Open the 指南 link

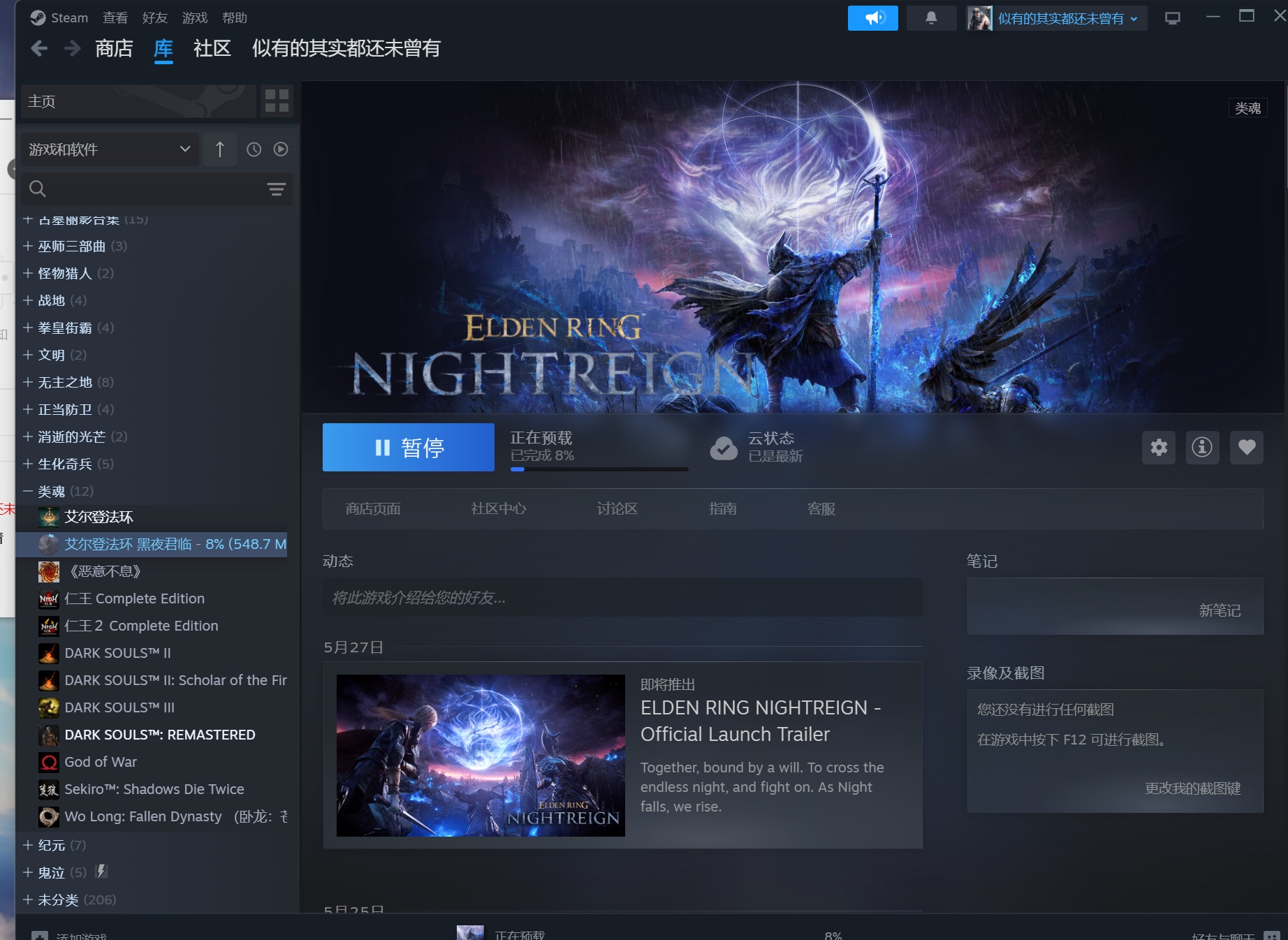pos(723,508)
